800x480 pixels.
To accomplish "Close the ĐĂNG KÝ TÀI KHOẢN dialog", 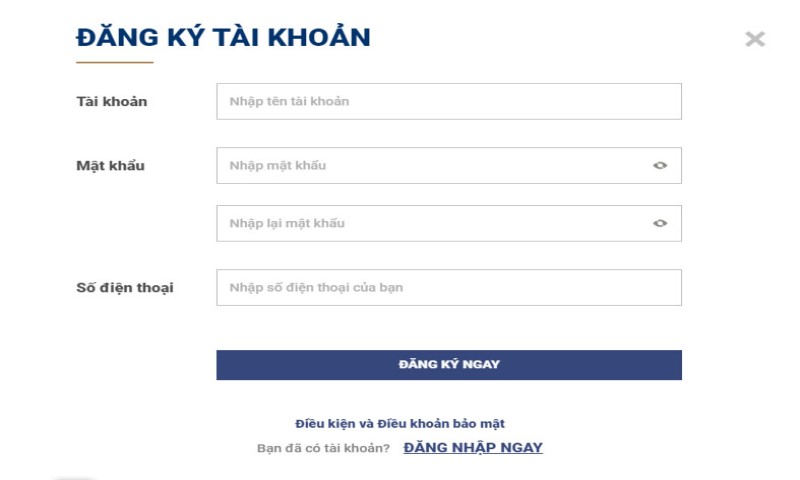I will click(x=755, y=39).
